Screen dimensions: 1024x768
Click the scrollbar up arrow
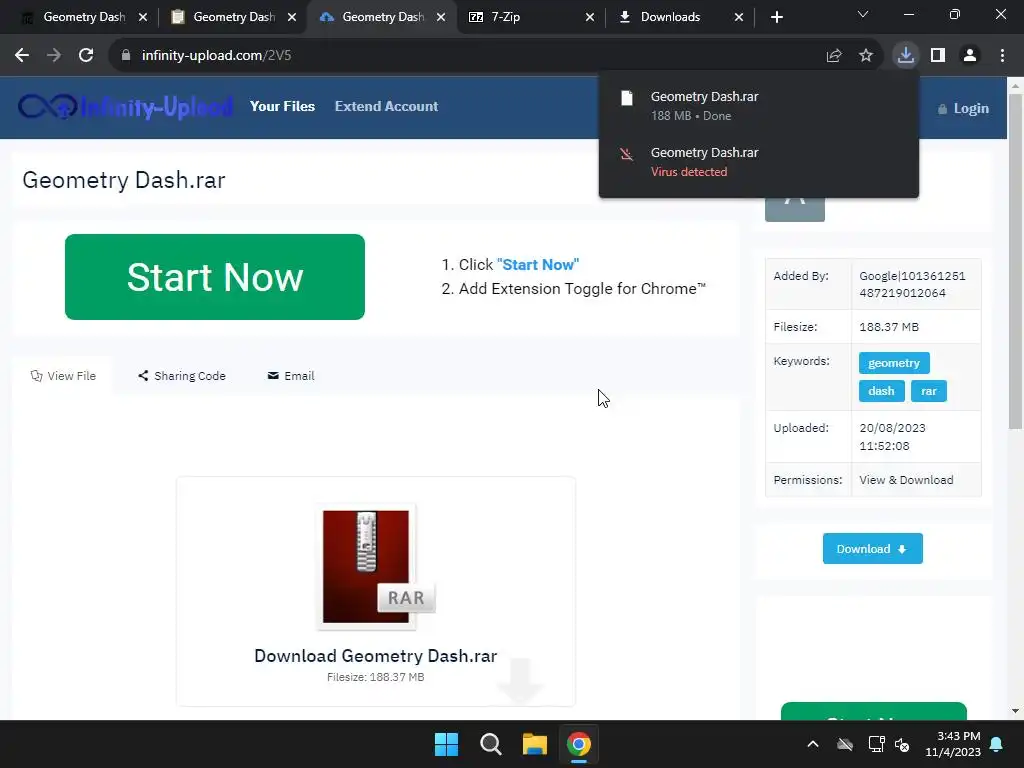click(1015, 86)
